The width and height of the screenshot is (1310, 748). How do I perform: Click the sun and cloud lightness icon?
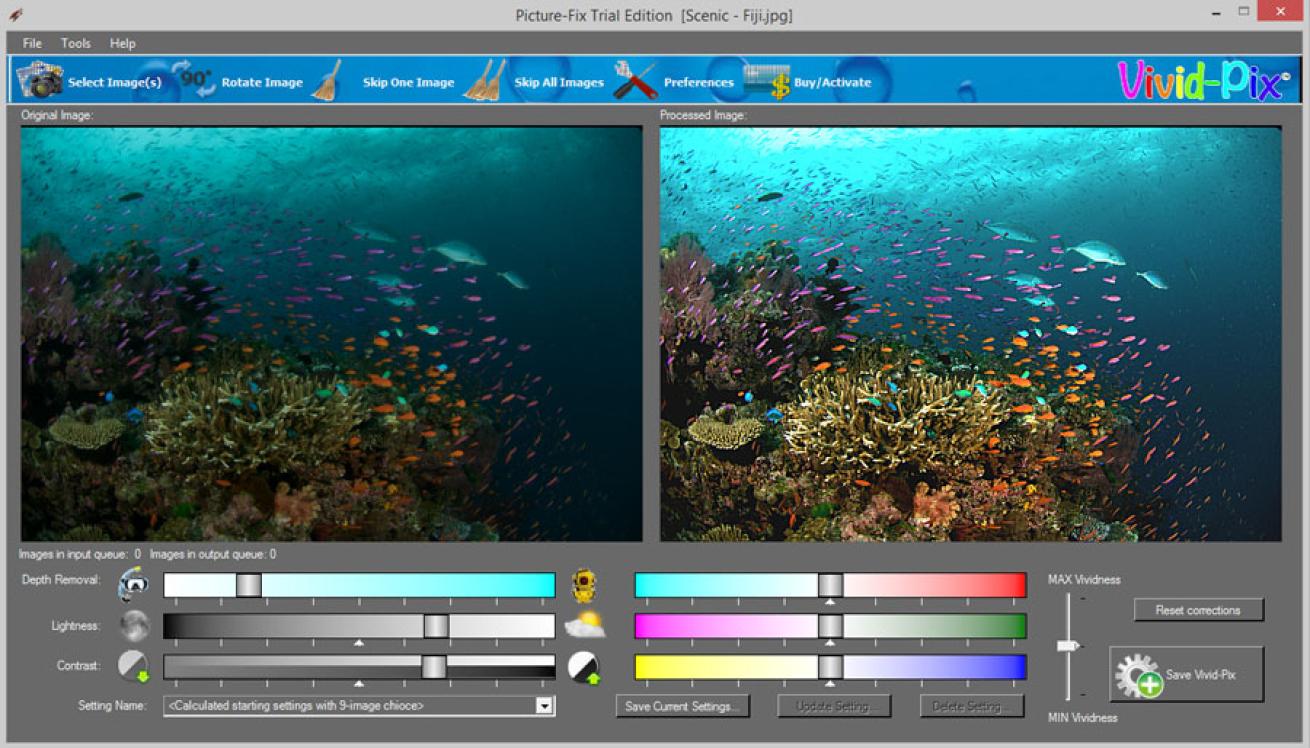584,626
